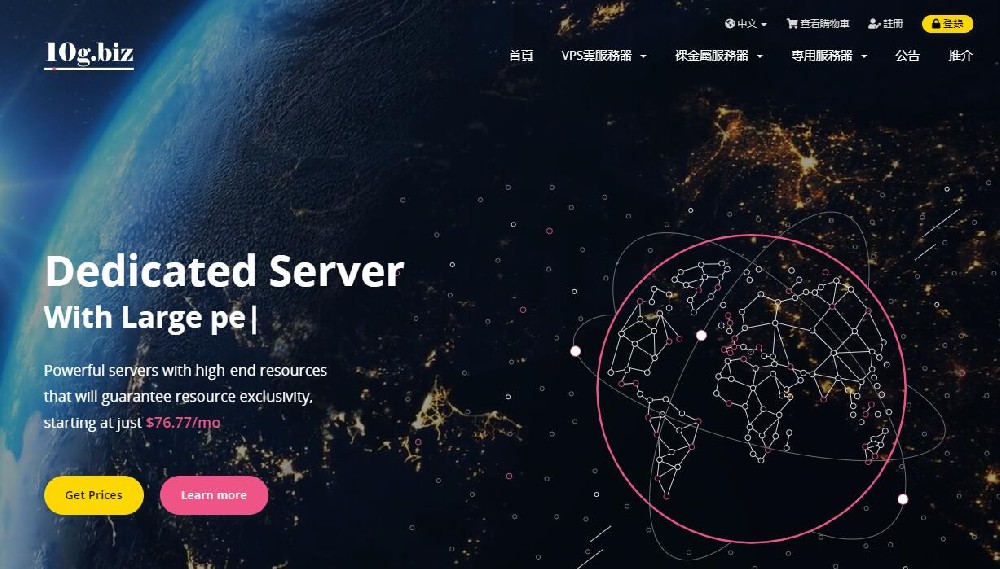
Task: Expand the 专用服务器 dropdown menu
Action: (x=829, y=55)
